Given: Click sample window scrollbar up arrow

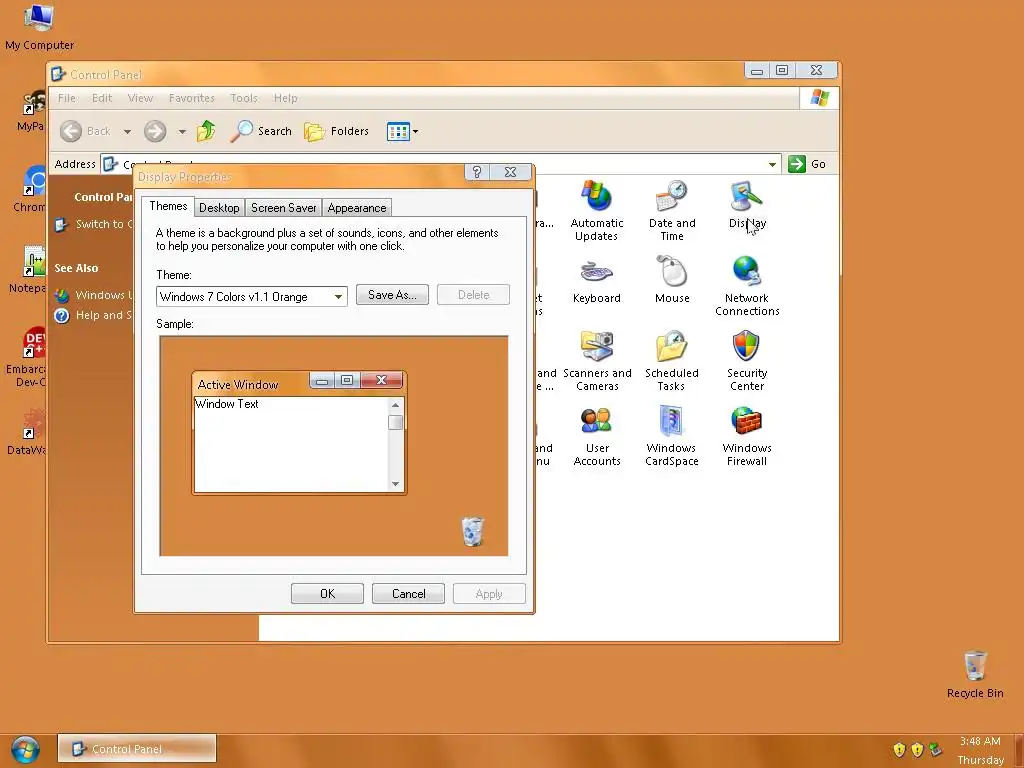Looking at the screenshot, I should pos(395,405).
